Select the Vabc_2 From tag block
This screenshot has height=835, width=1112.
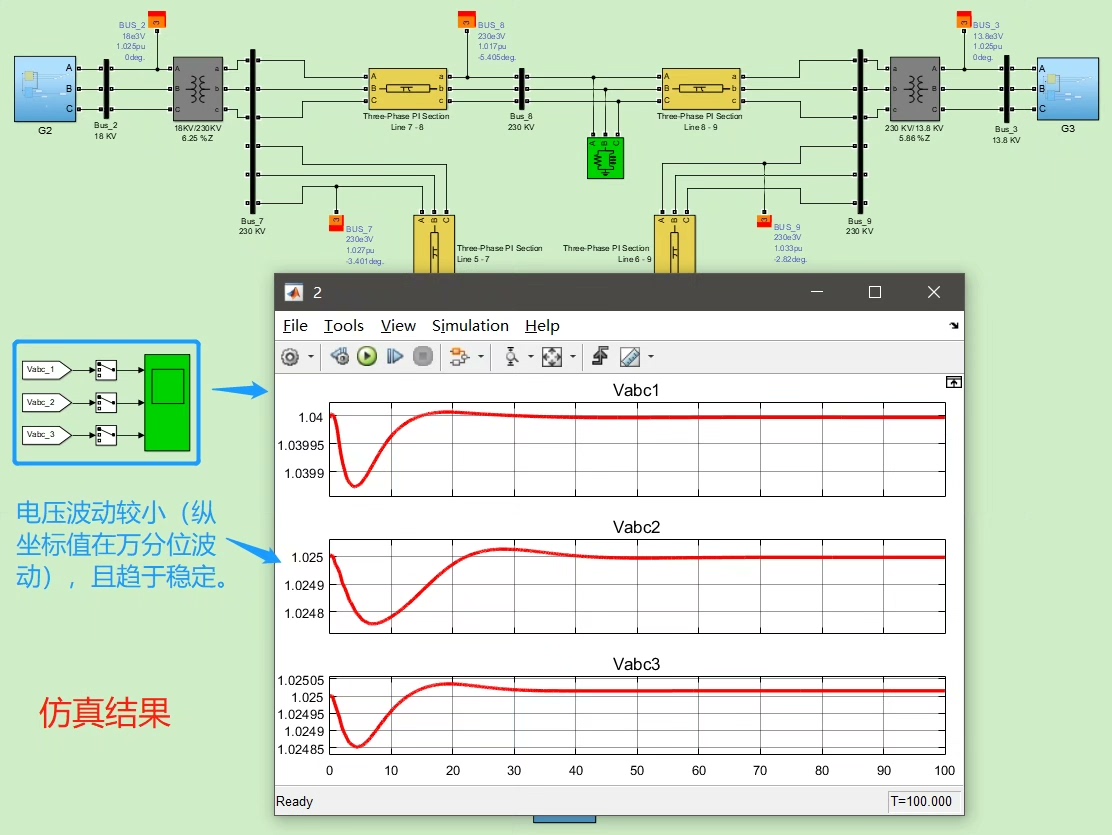(x=47, y=402)
